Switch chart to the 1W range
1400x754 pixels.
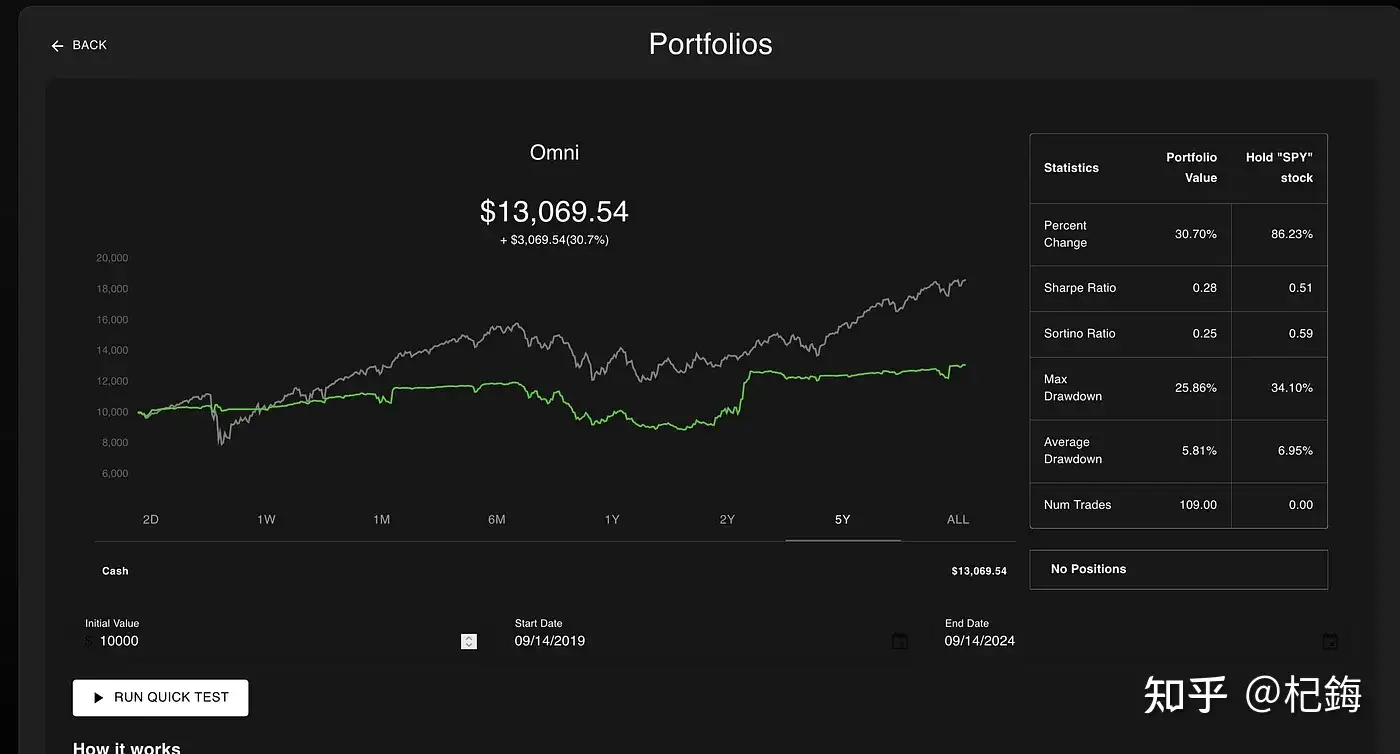(x=266, y=519)
